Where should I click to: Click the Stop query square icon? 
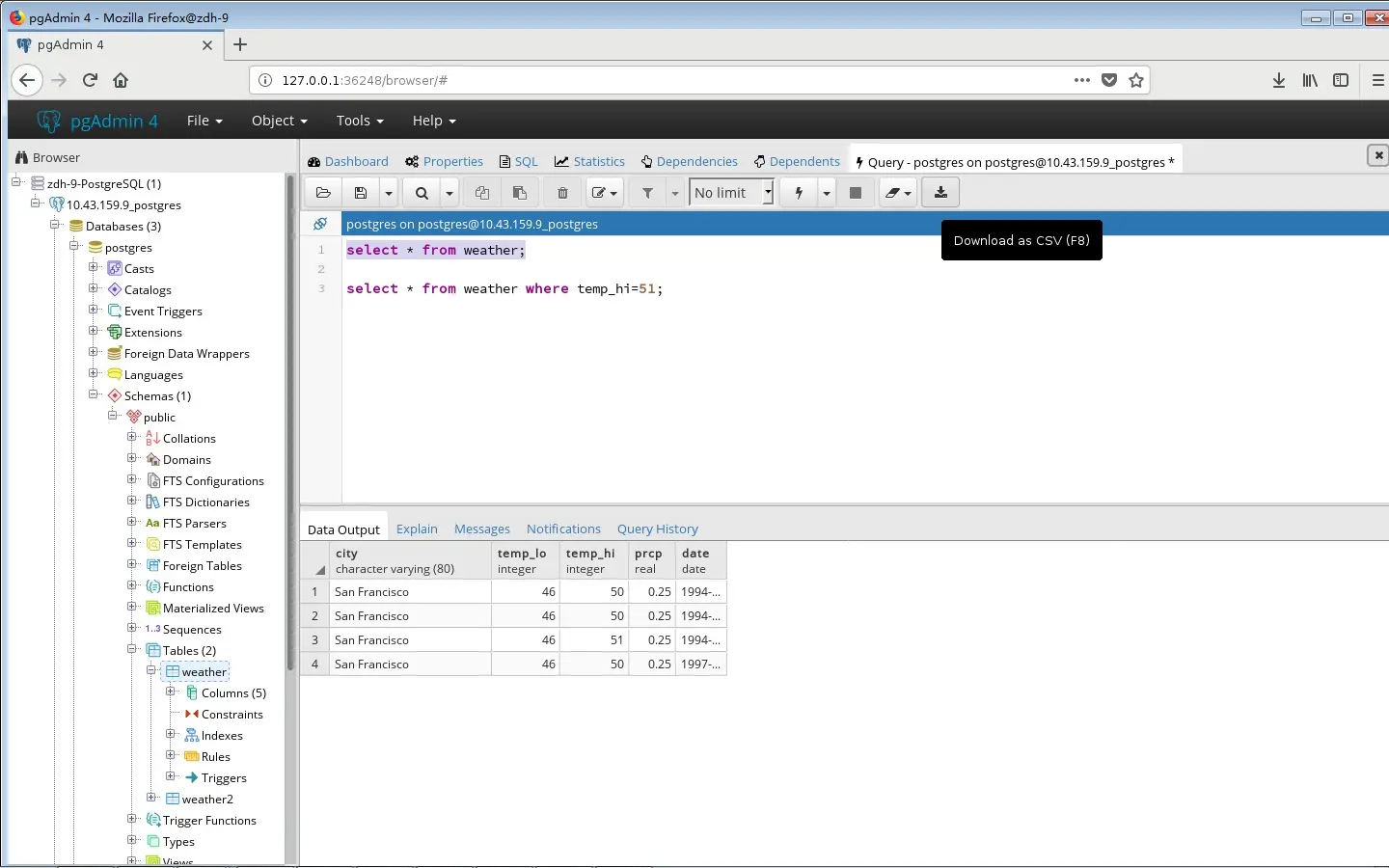click(856, 193)
